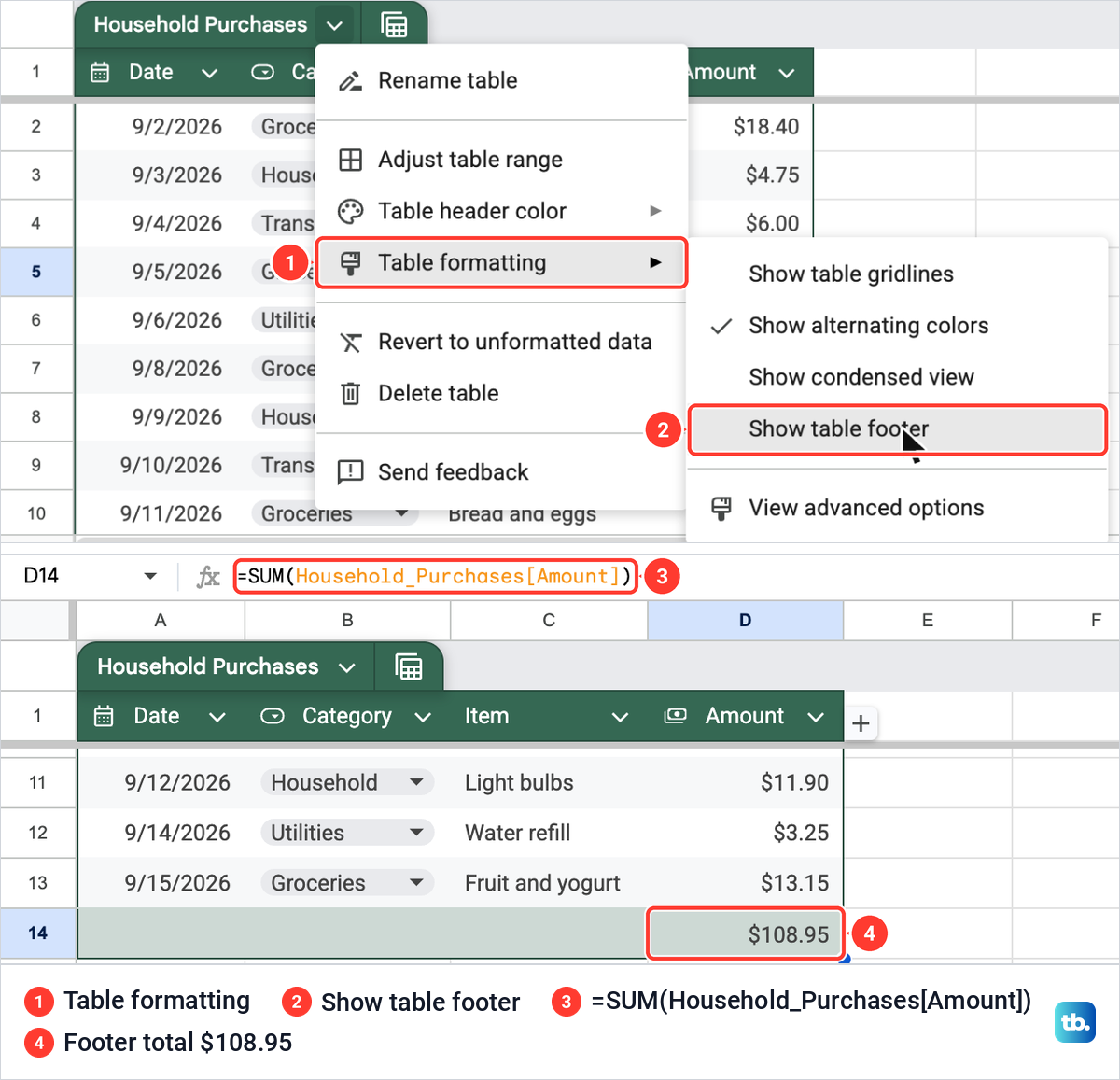Click the footer total cell $108.95
Viewport: 1120px width, 1080px height.
click(x=746, y=933)
